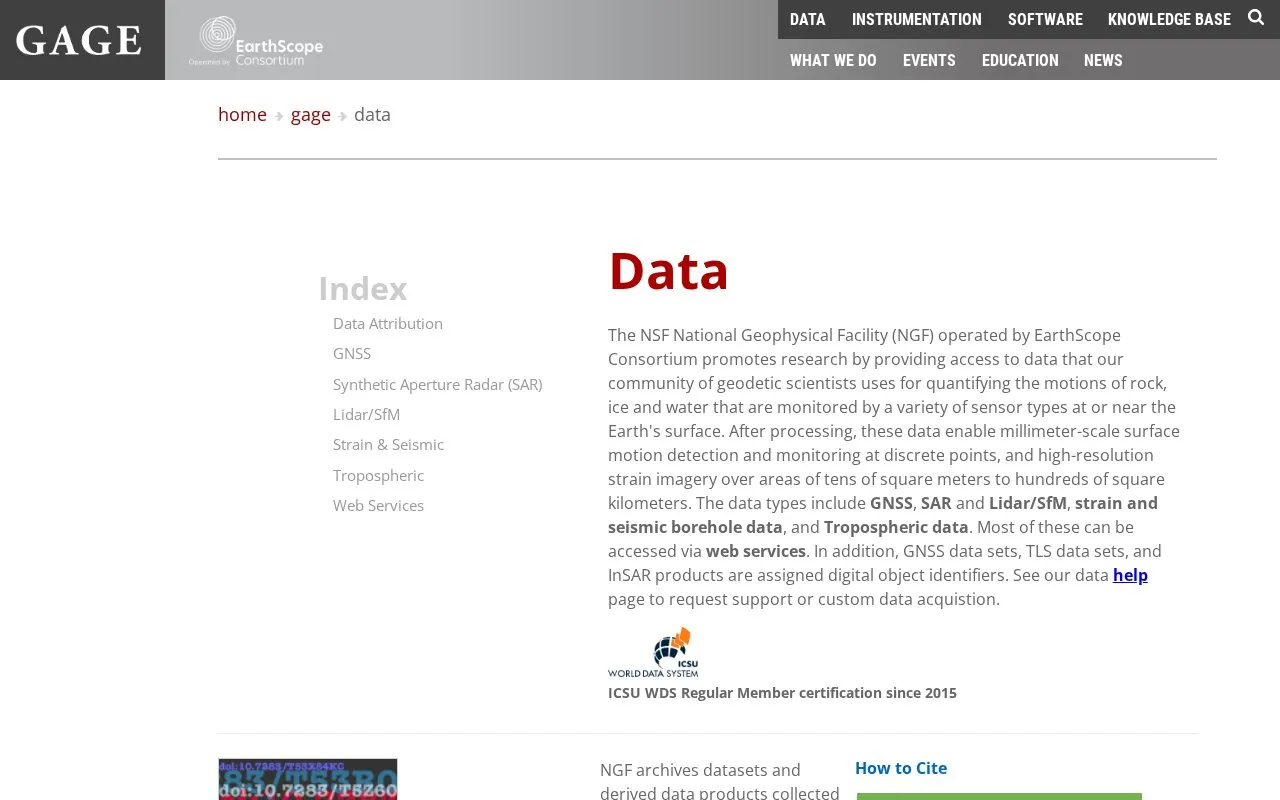Open Synthetic Aperture Radar (SAR) index entry
This screenshot has width=1280, height=800.
tap(438, 384)
